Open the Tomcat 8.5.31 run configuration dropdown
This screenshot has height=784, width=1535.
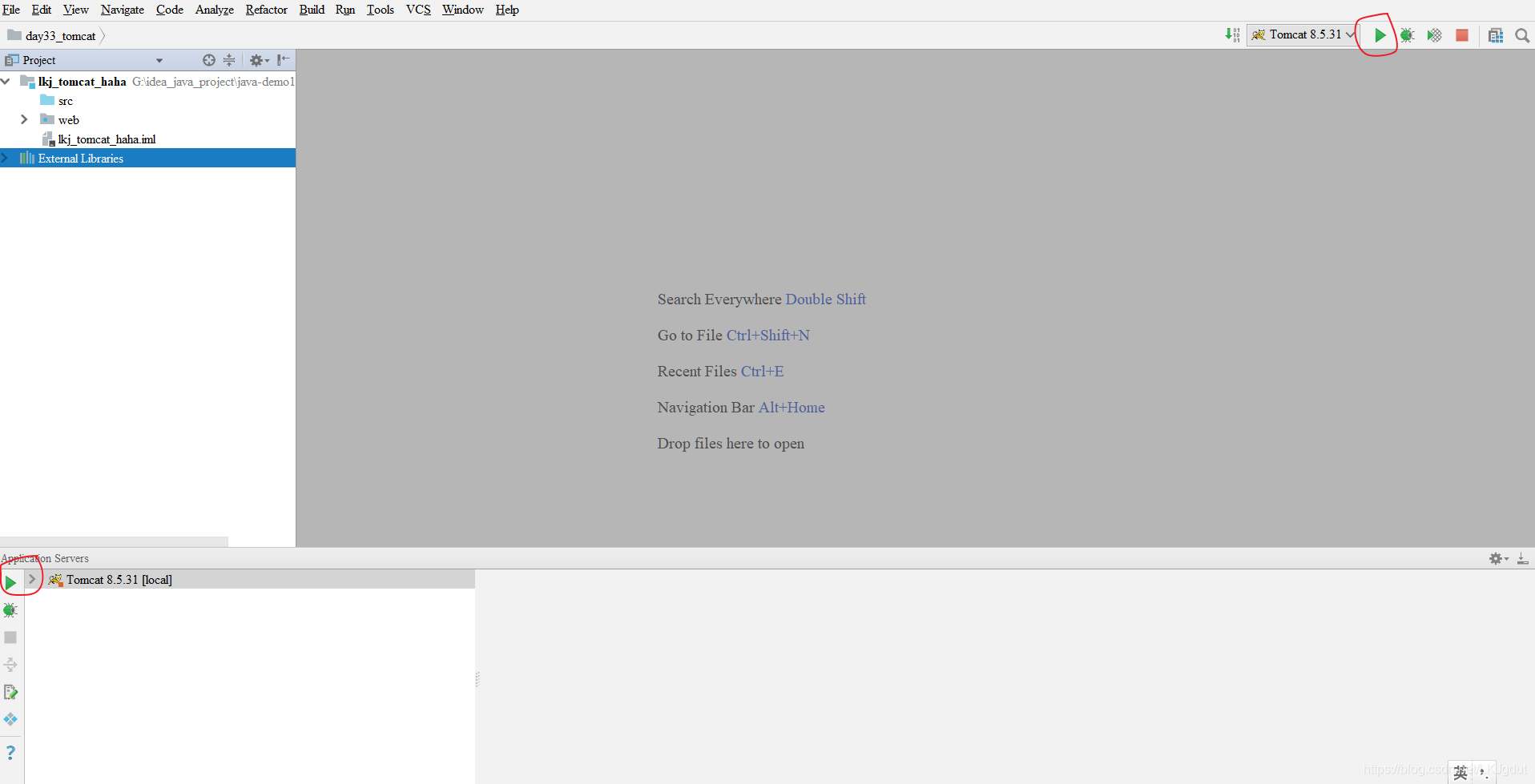pos(1302,34)
